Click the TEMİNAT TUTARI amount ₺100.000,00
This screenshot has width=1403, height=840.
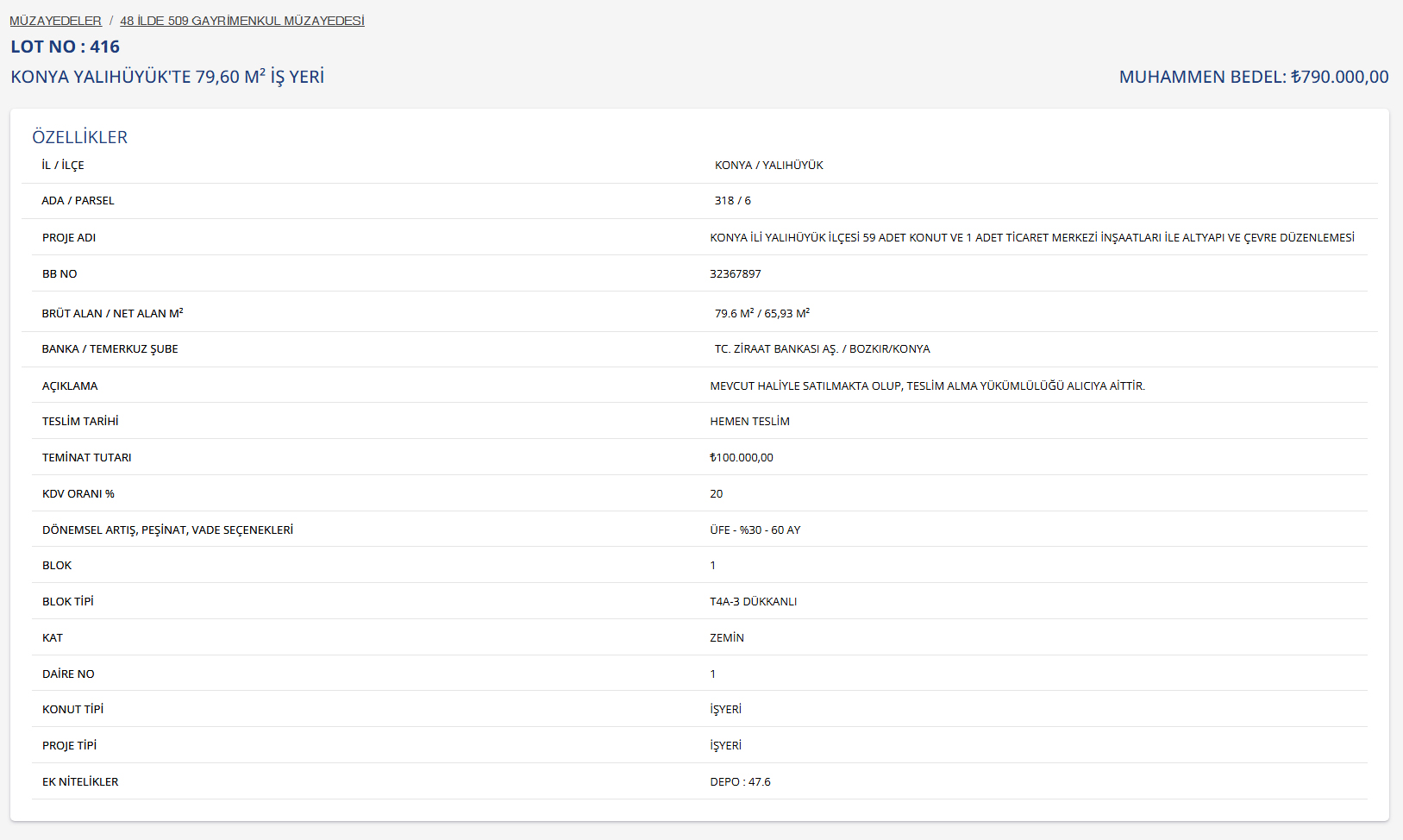pyautogui.click(x=741, y=458)
